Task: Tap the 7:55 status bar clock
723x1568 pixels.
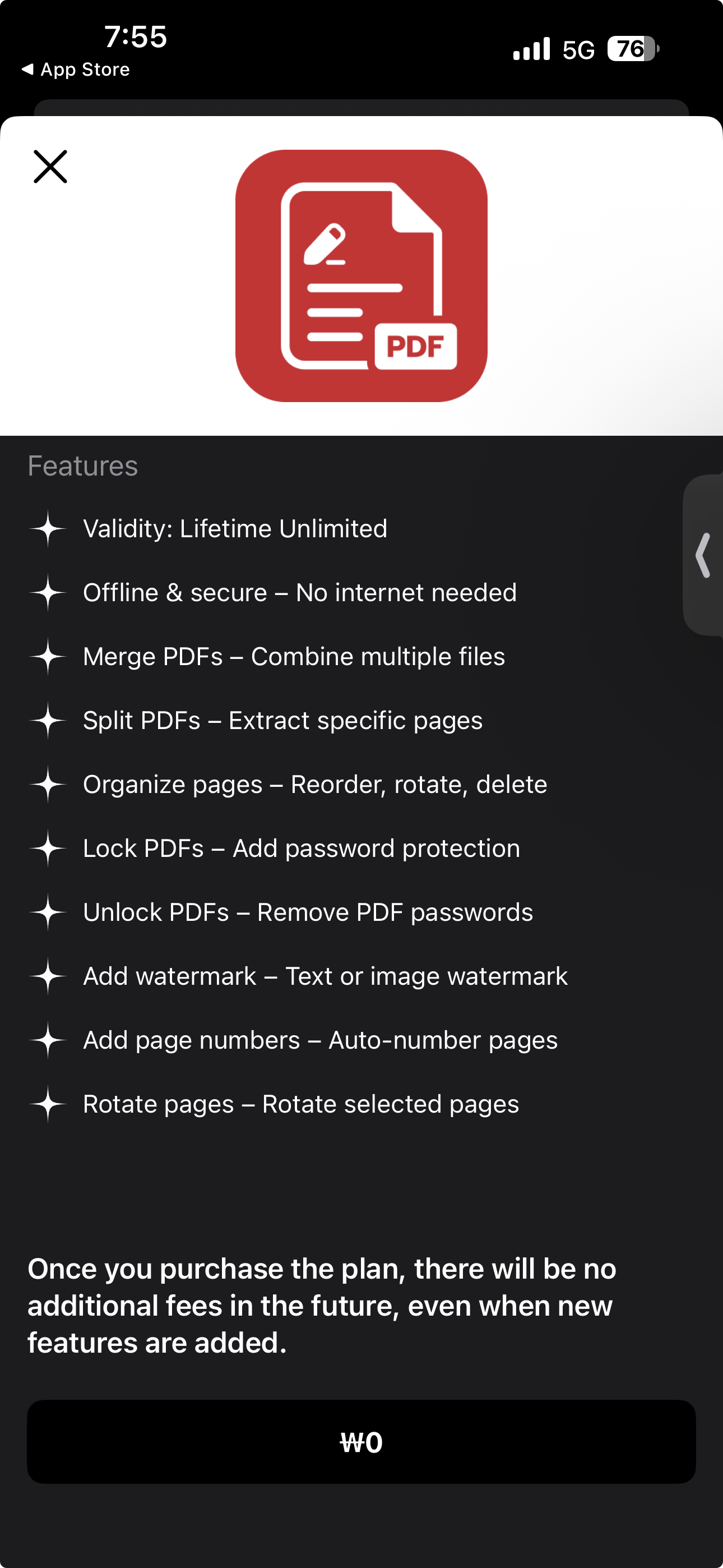Action: pos(136,36)
